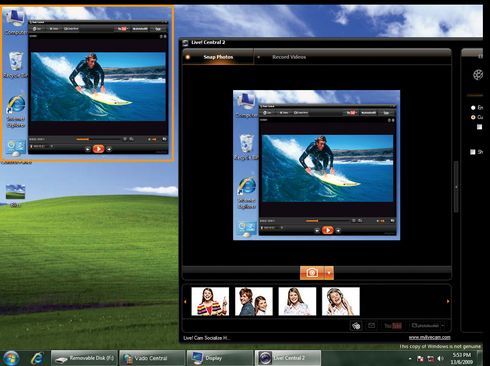Select the first radio button in the right panel
This screenshot has width=490, height=366.
[x=473, y=108]
